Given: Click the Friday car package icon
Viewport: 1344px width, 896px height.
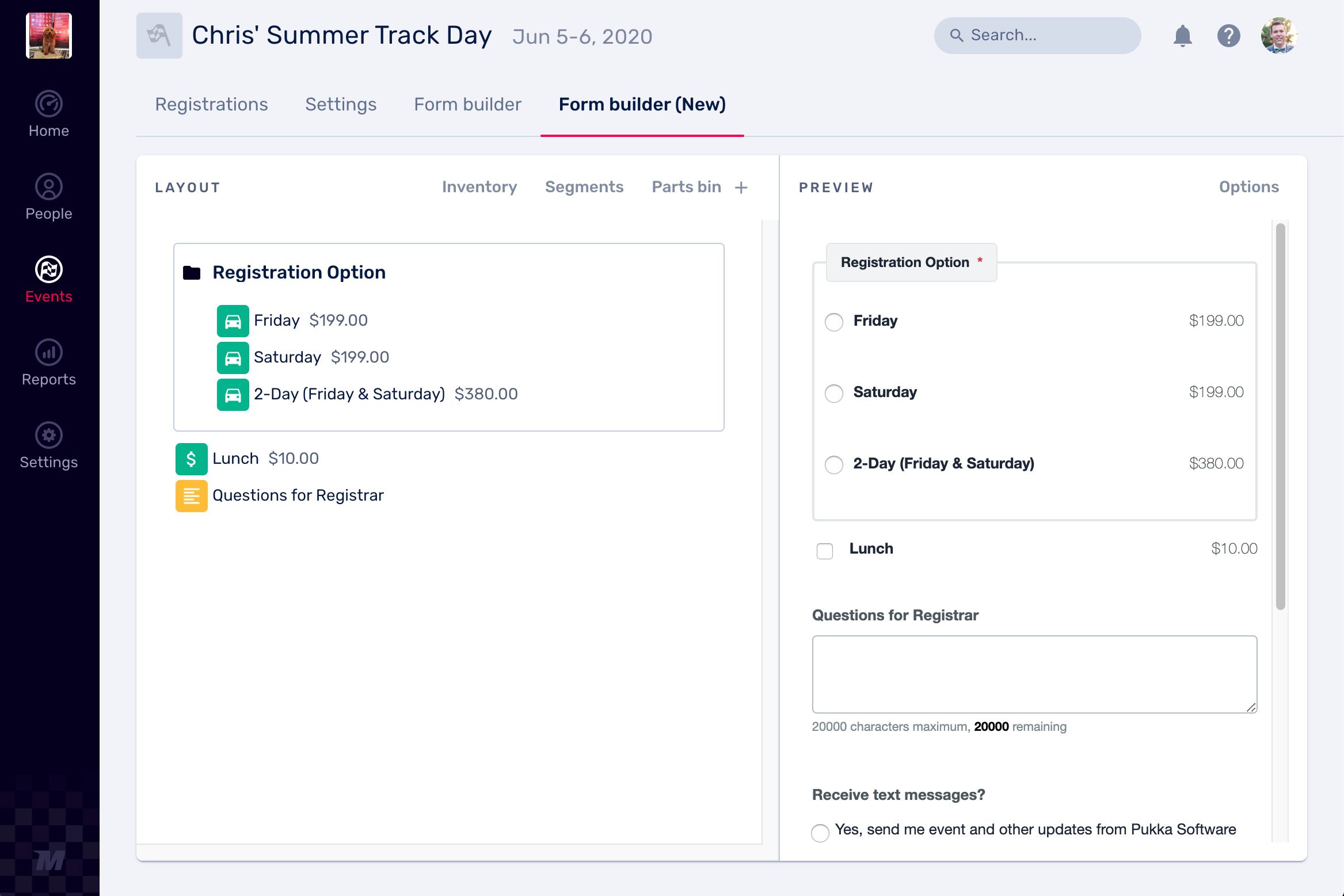Looking at the screenshot, I should click(233, 321).
